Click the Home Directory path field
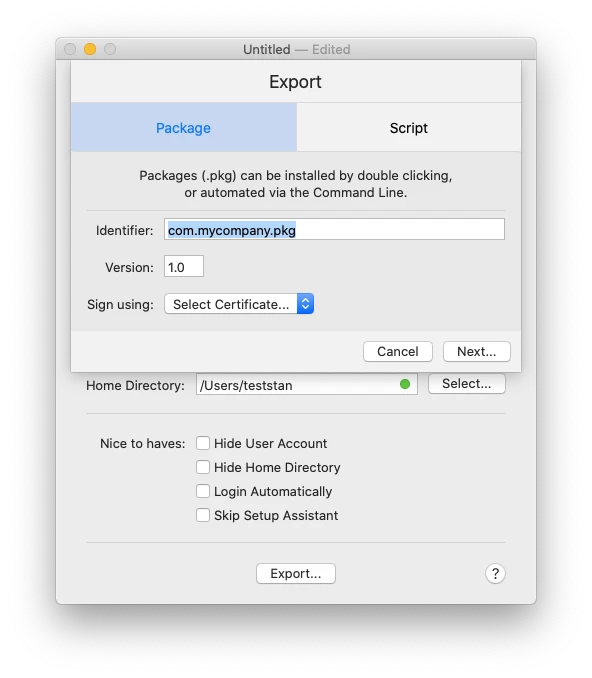 307,384
